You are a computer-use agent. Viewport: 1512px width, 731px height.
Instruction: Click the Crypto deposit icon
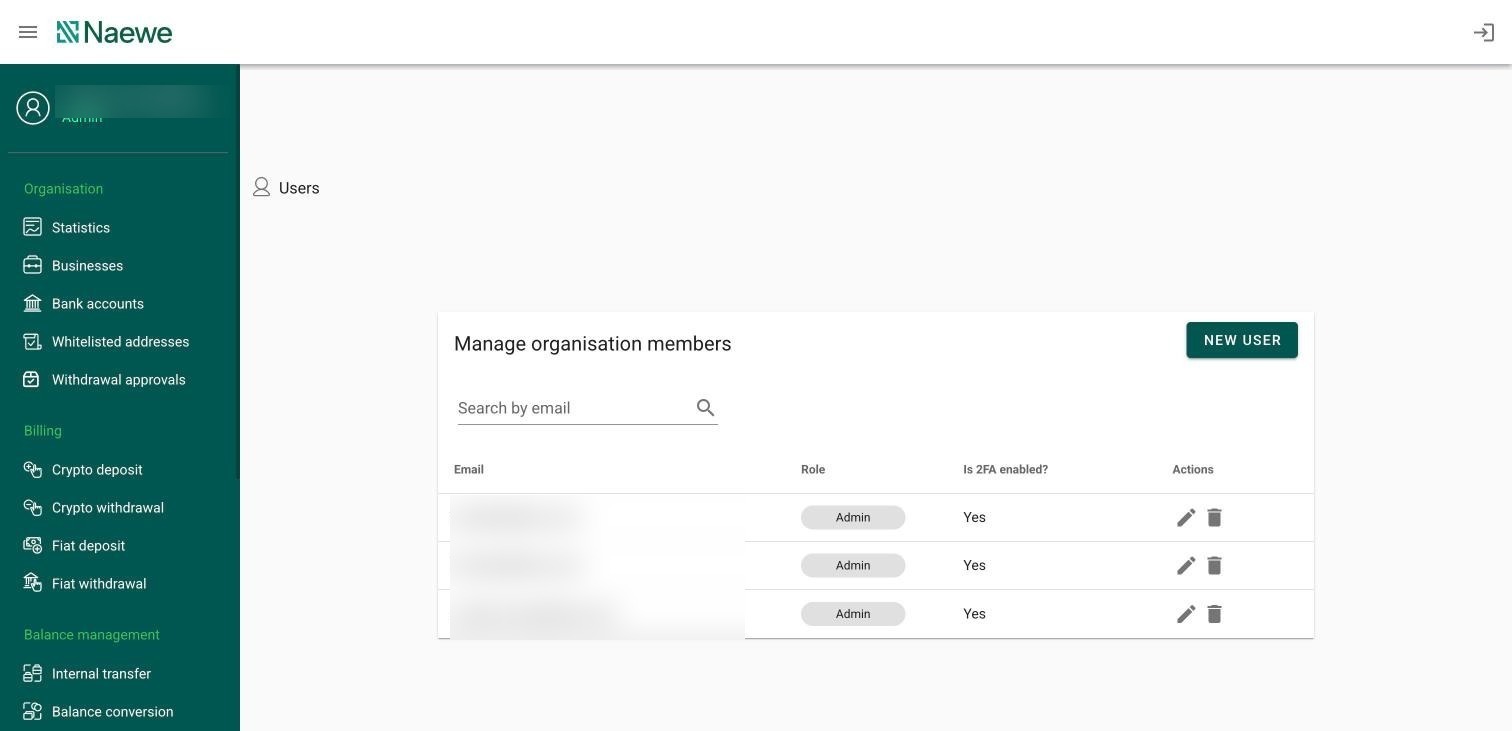pos(32,469)
